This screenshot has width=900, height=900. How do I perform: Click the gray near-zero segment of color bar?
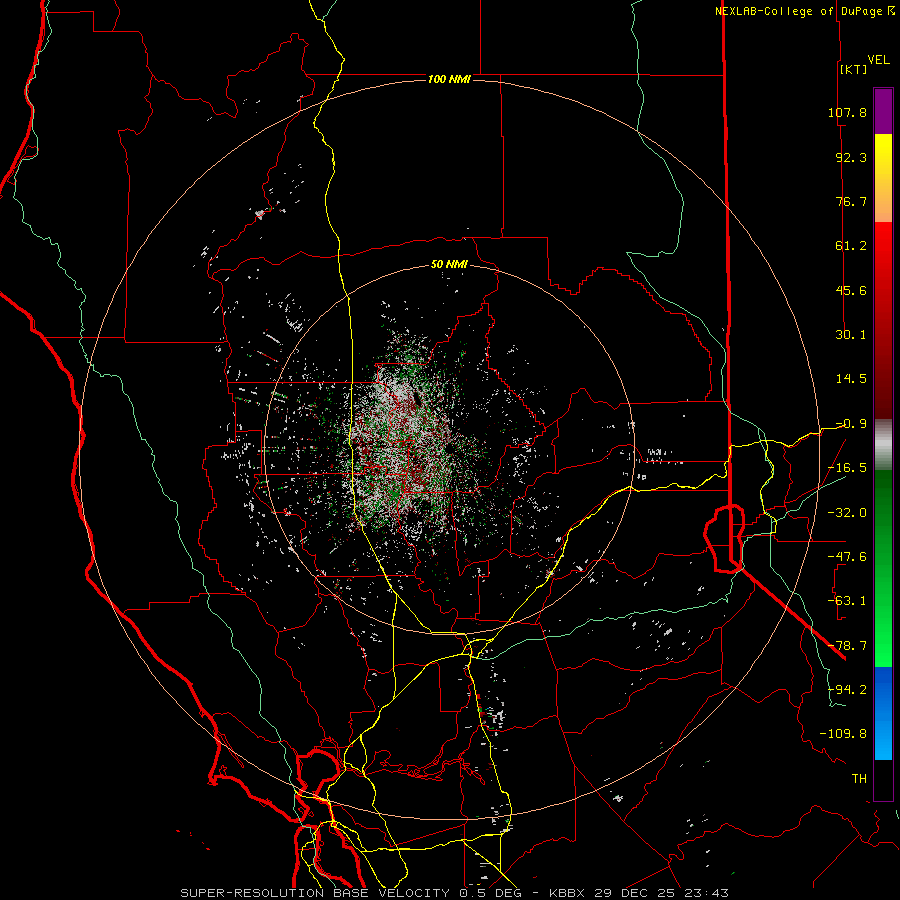(883, 445)
